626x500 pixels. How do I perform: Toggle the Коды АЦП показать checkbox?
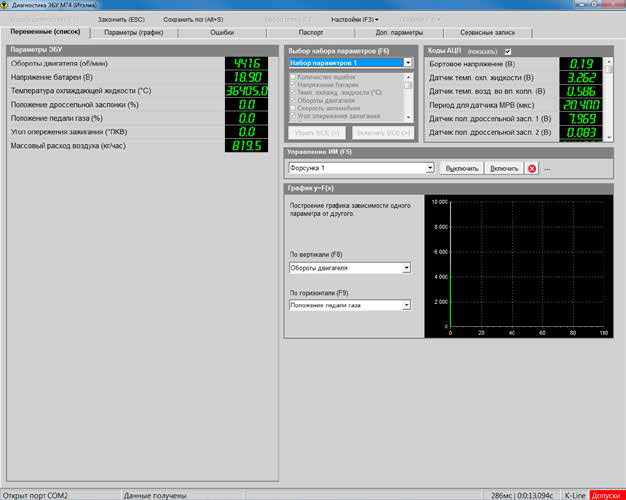click(x=508, y=51)
